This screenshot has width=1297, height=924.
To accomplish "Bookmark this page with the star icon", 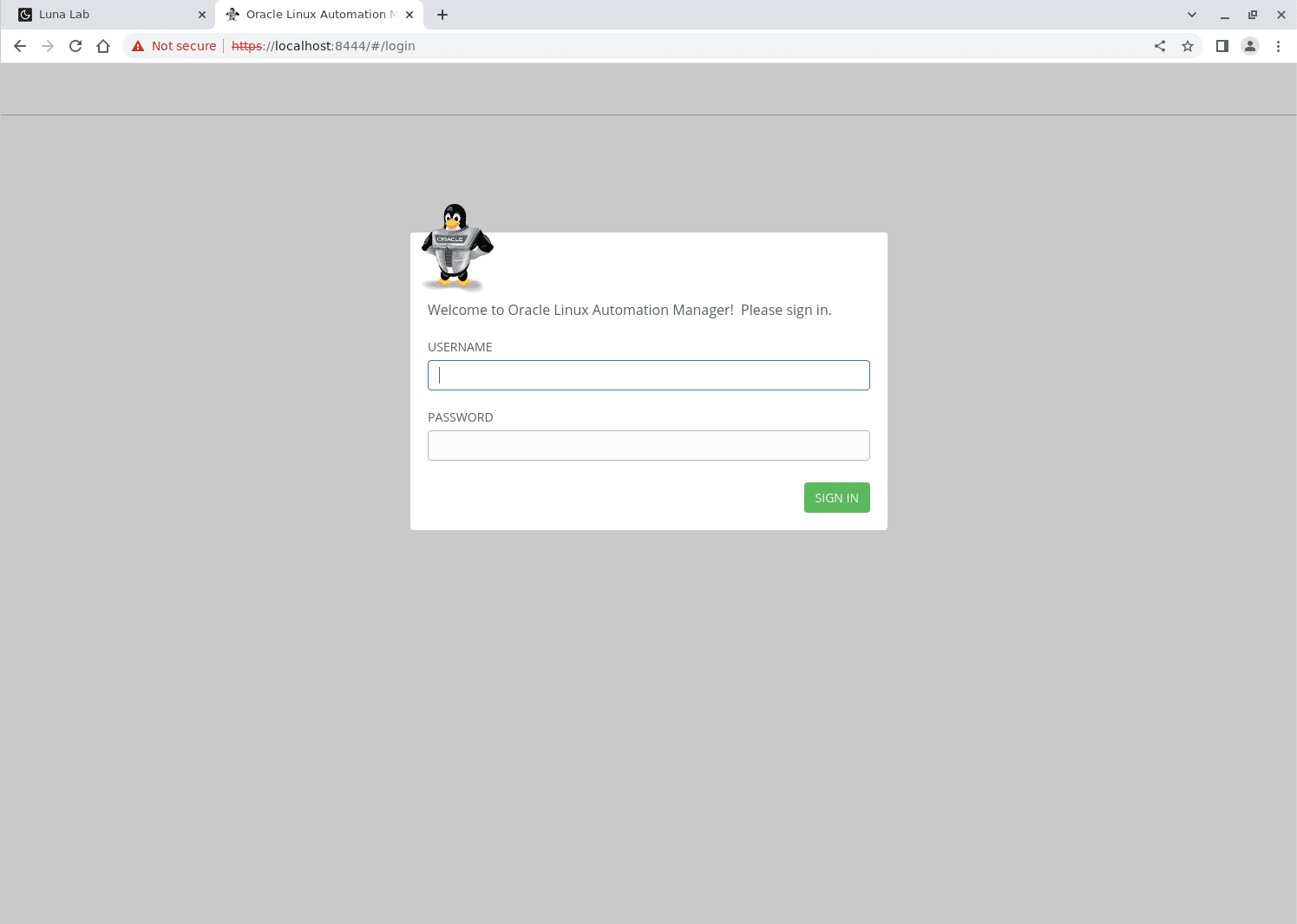I will [x=1188, y=46].
